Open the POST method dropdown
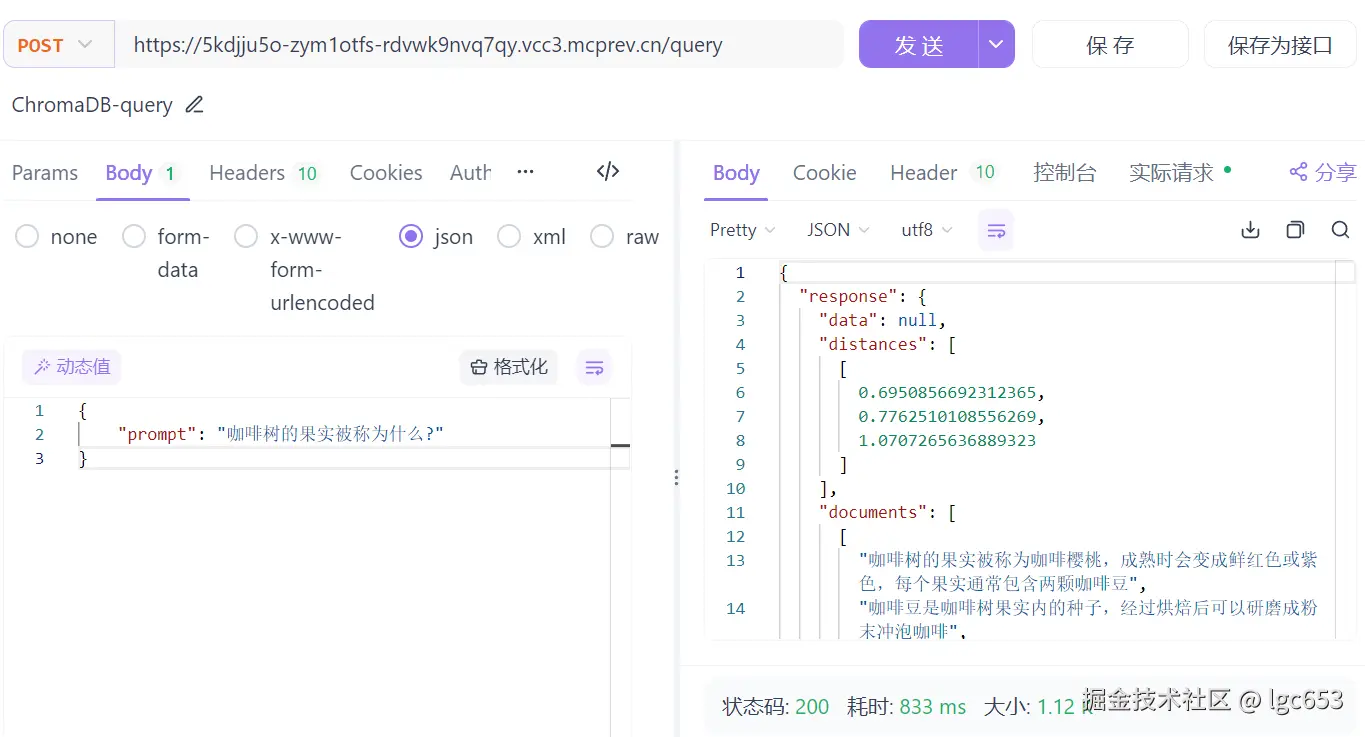The width and height of the screenshot is (1365, 737). tap(59, 45)
